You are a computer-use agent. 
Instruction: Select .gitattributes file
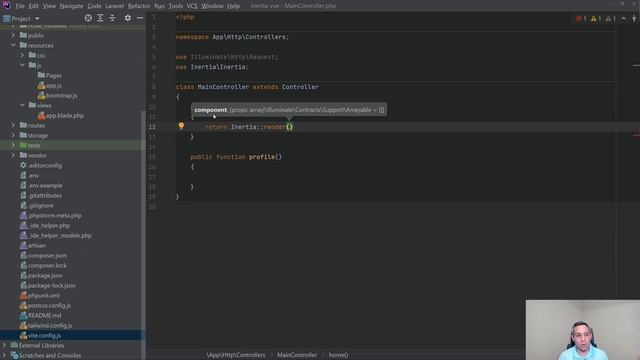click(x=45, y=196)
